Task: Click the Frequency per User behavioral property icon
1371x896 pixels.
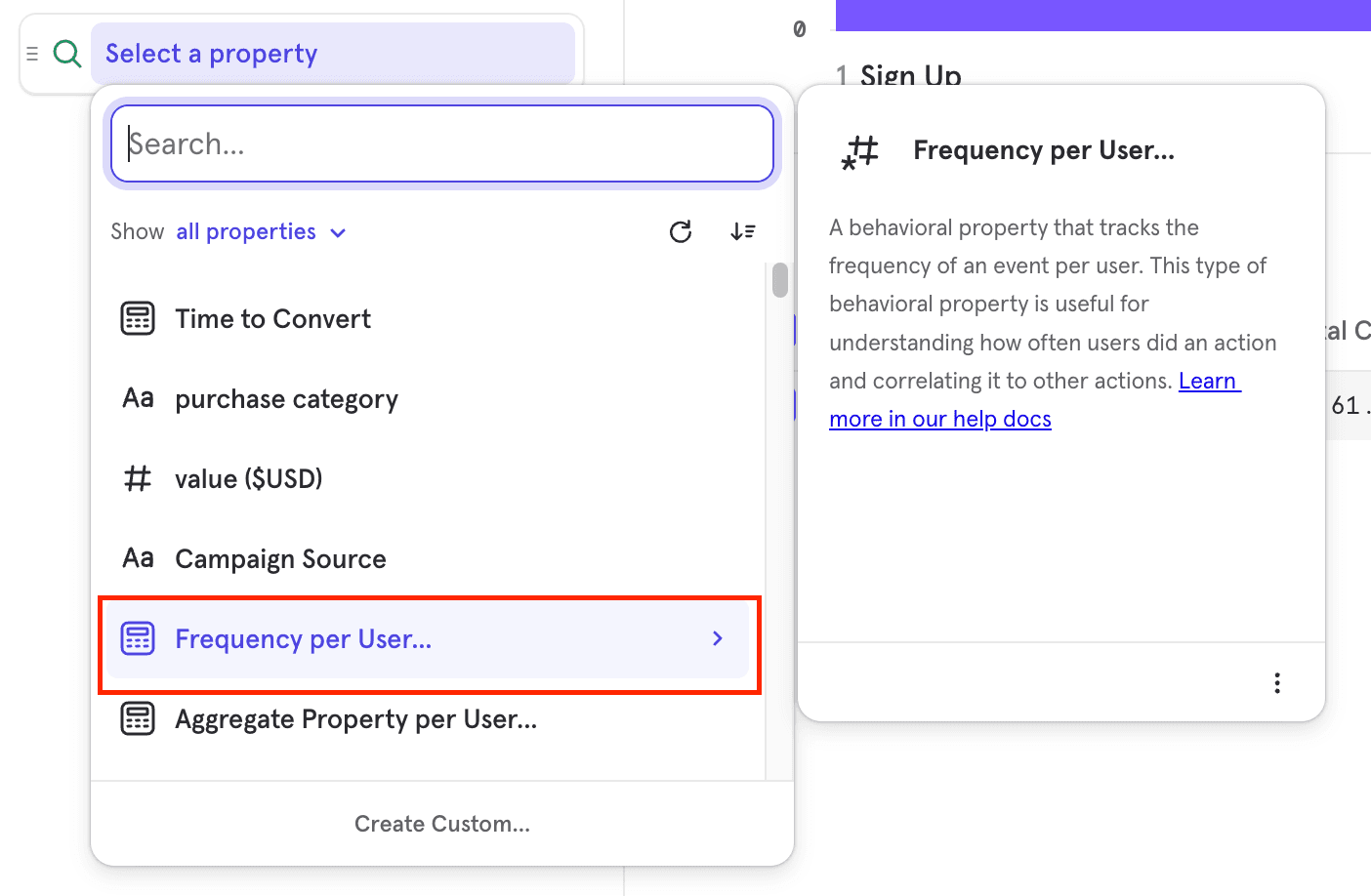Action: tap(138, 638)
